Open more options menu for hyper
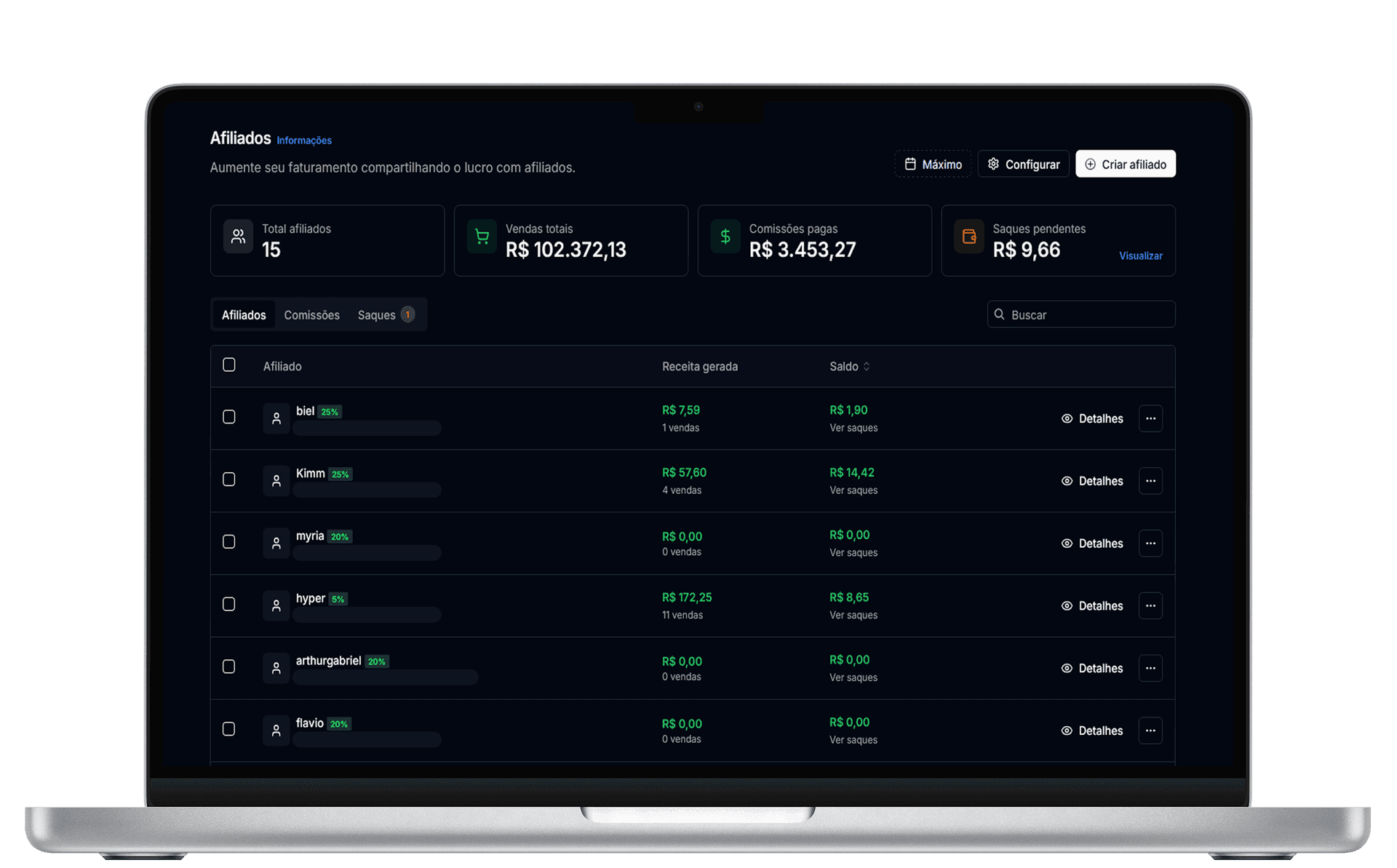The width and height of the screenshot is (1397, 868). 1150,606
